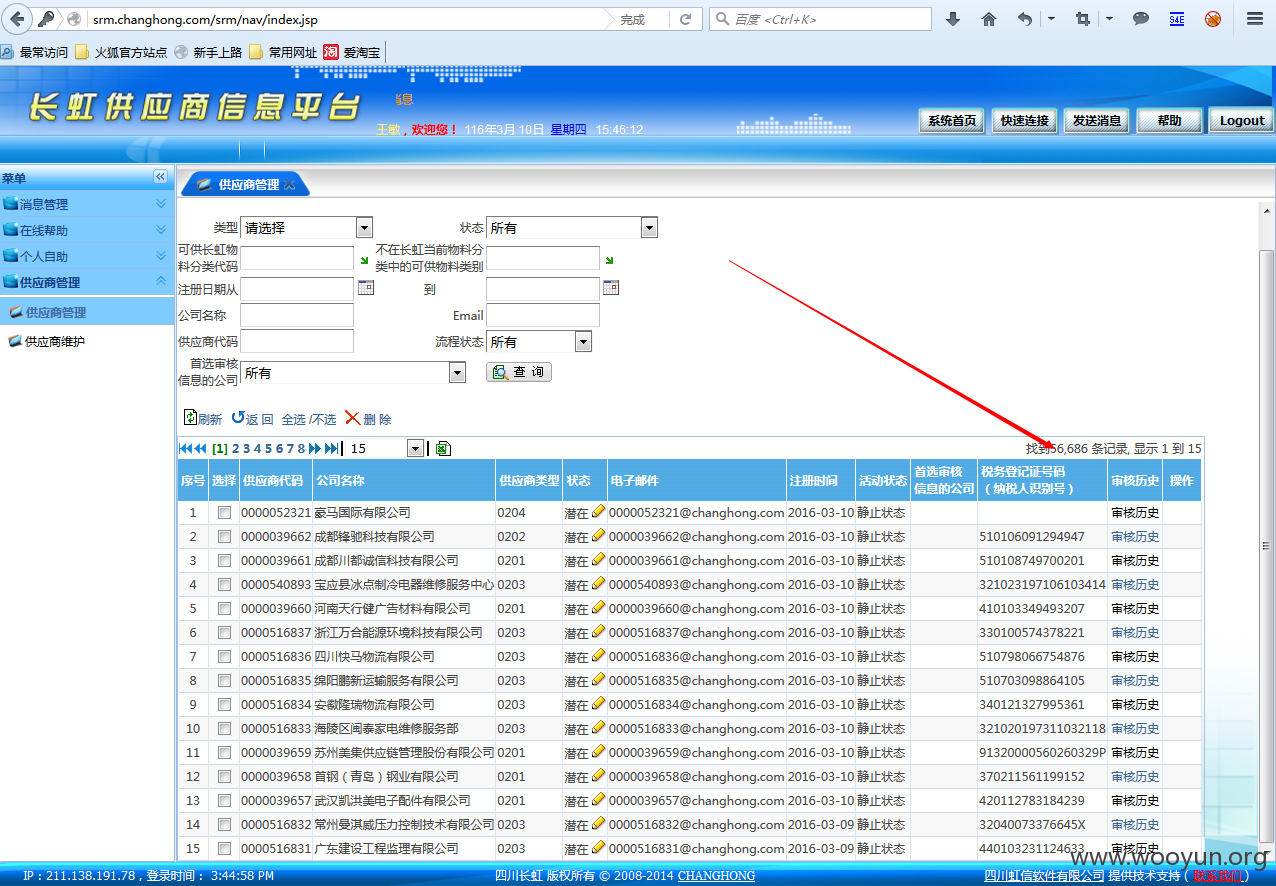Expand the 消息管理 menu section
This screenshot has height=886, width=1276.
click(x=87, y=204)
